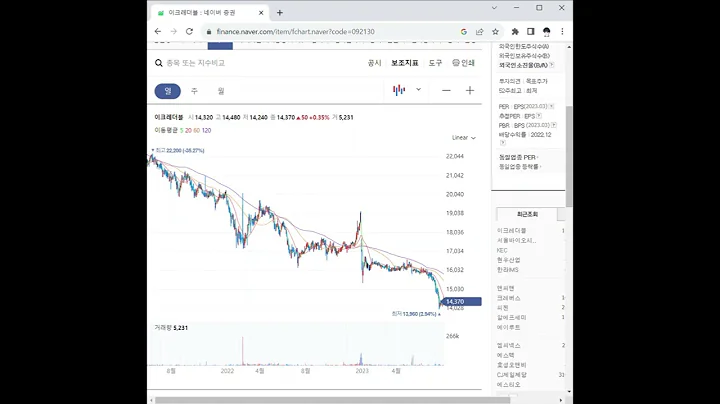This screenshot has height=404, width=720.
Task: Open the help icon next to 추정PER EPS
Action: point(539,116)
